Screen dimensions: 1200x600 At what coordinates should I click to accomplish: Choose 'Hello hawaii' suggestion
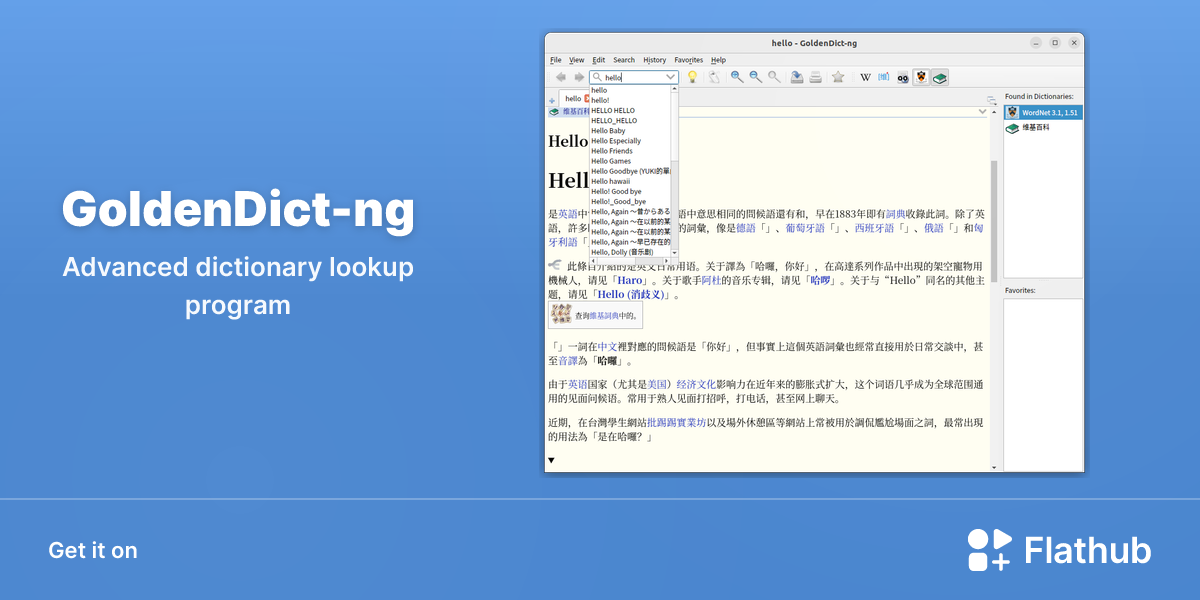tap(611, 181)
